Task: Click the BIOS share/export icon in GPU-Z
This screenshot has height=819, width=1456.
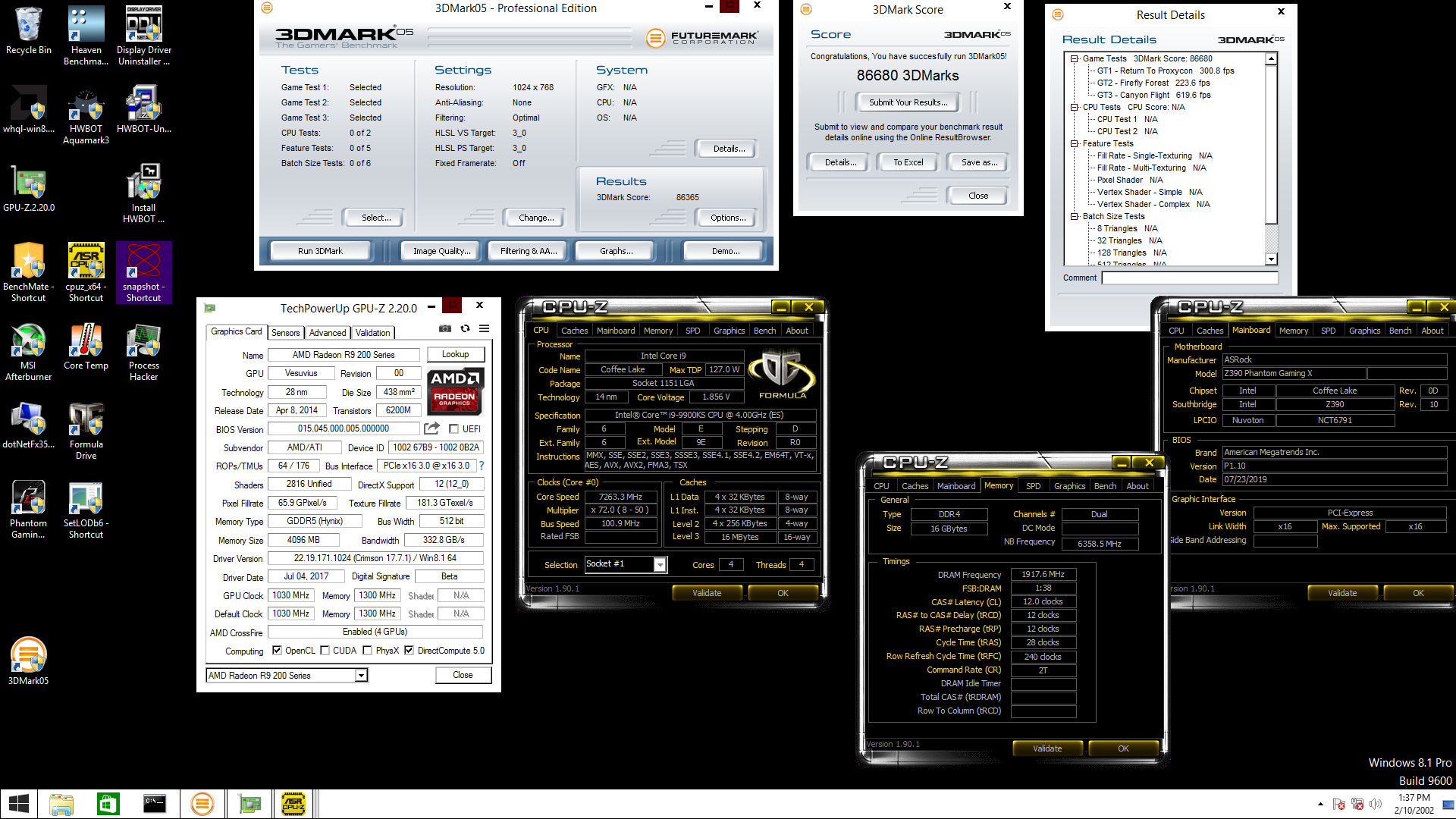Action: click(x=431, y=428)
